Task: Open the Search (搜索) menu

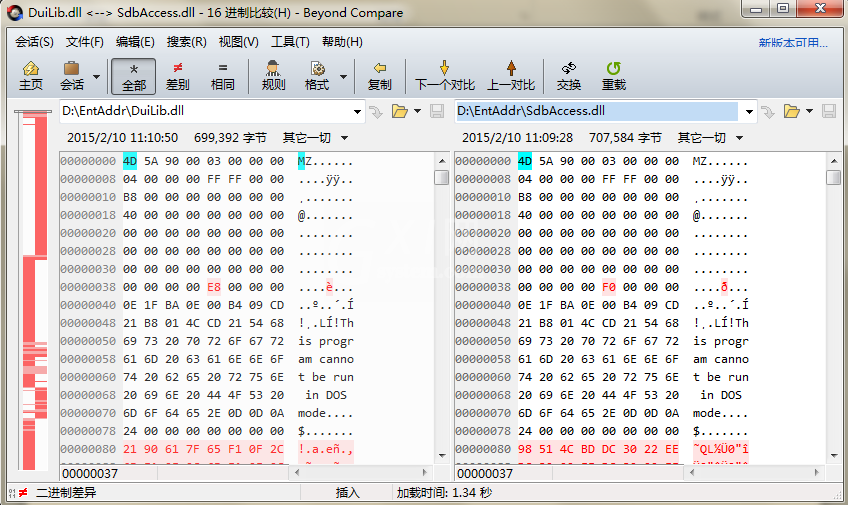Action: click(186, 42)
